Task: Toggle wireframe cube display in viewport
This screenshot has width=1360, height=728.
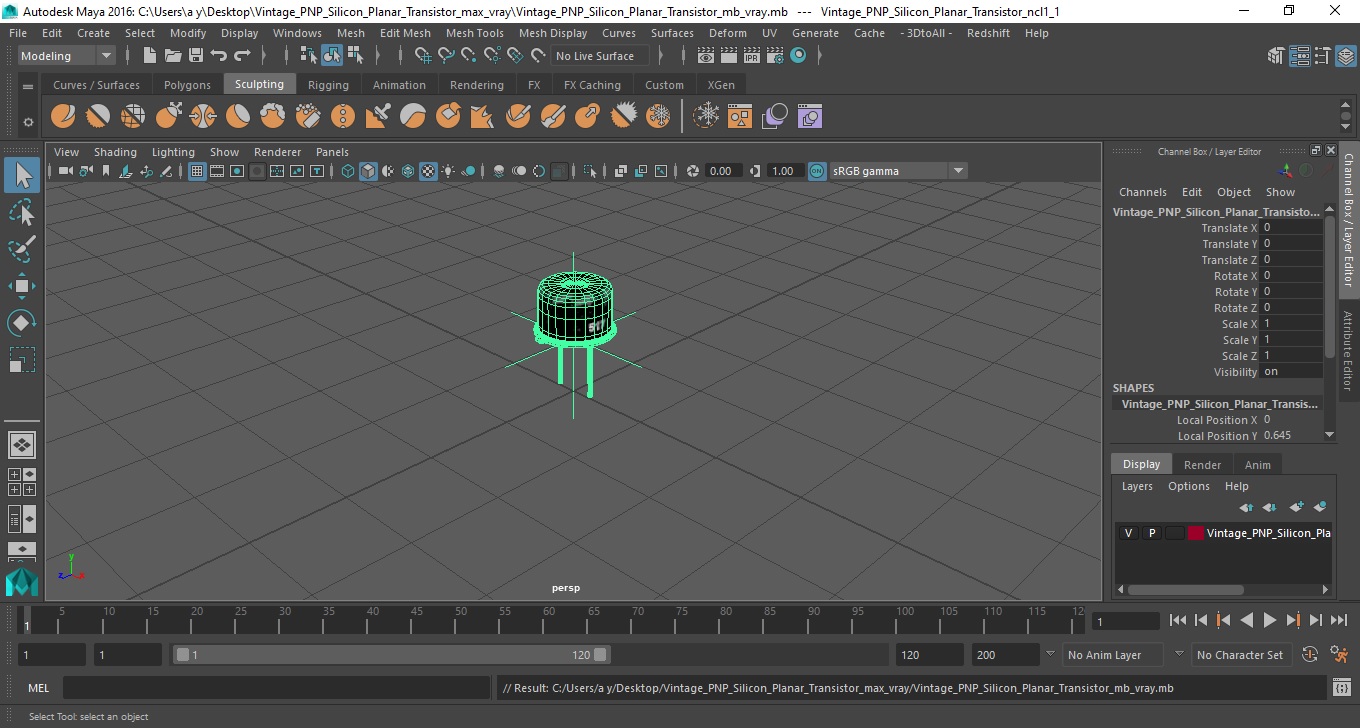Action: click(348, 171)
